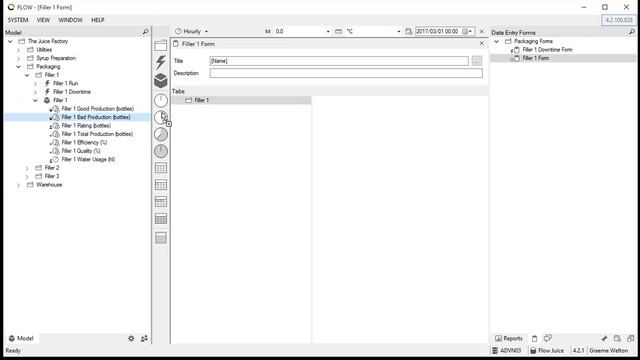Open settings gear at bottom of Model panel
640x360 pixels.
[131, 338]
